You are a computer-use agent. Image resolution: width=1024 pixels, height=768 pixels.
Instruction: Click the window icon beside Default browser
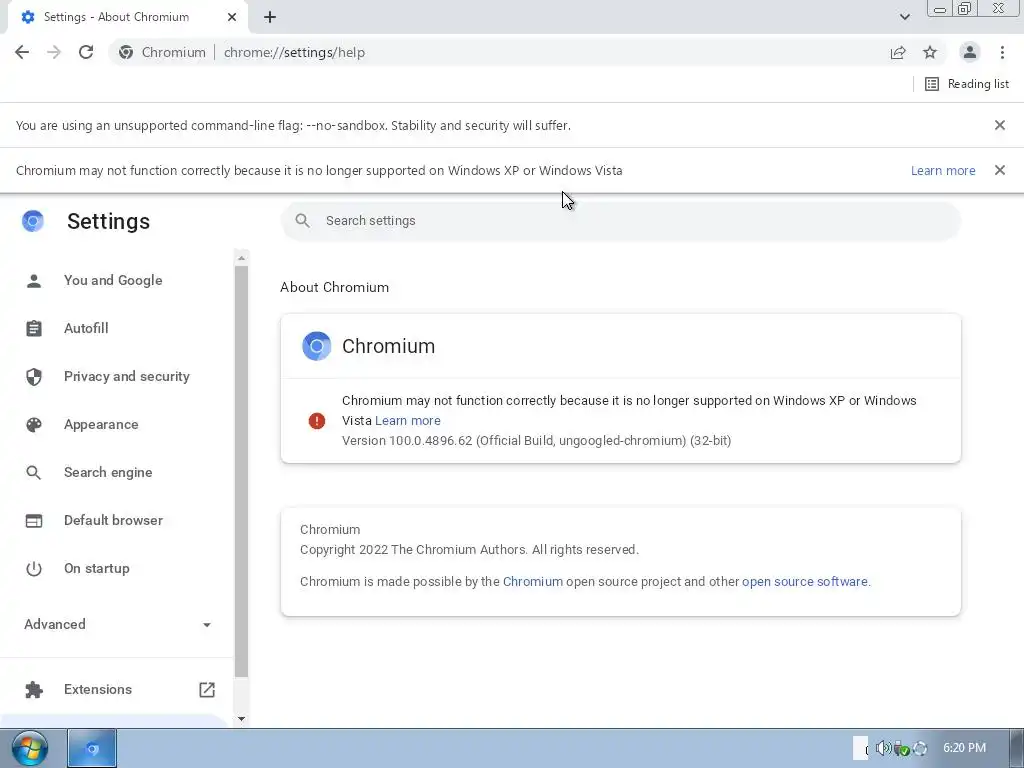coord(33,520)
